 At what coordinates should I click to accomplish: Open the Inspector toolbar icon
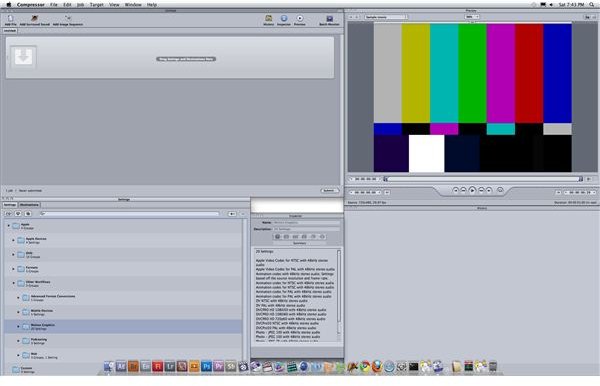pos(284,19)
